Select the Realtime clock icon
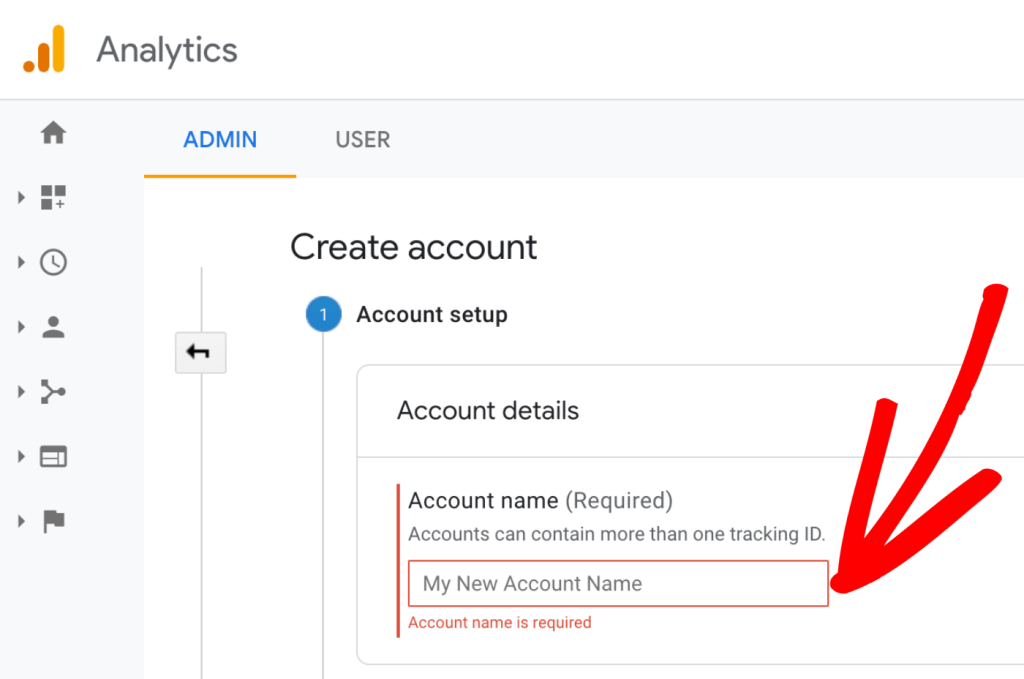1024x679 pixels. pos(52,262)
